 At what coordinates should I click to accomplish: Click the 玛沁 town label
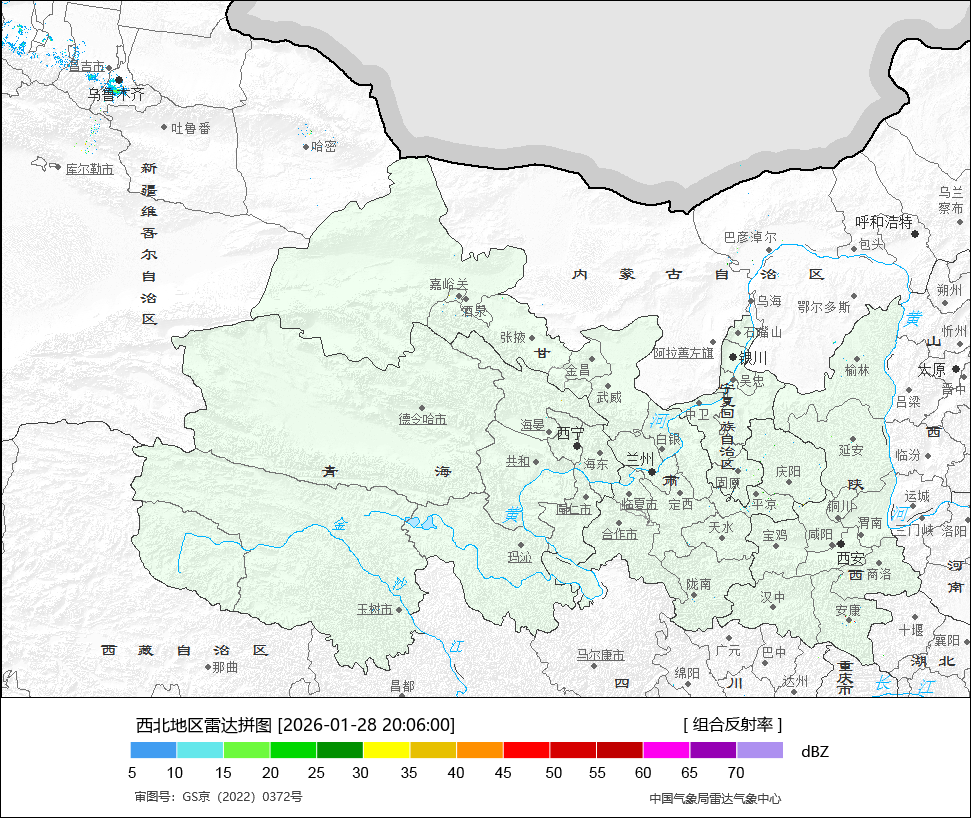point(520,557)
